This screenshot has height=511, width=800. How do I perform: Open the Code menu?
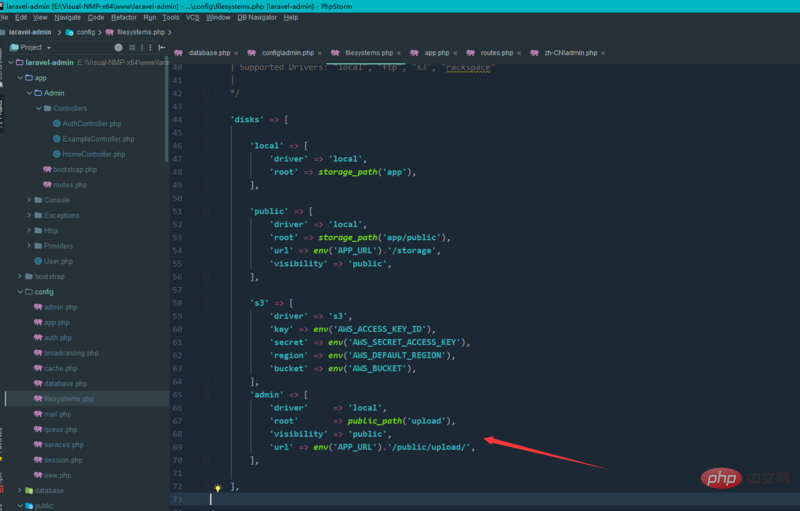(x=96, y=17)
